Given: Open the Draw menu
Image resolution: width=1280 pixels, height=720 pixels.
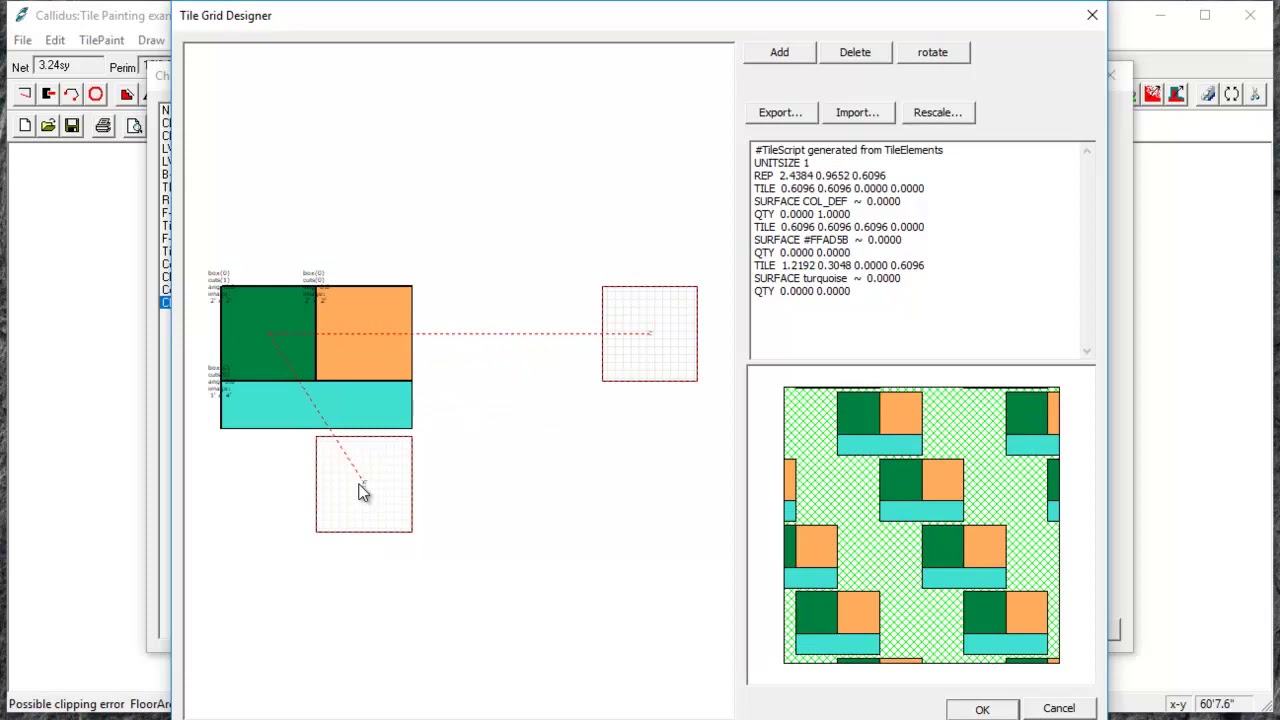Looking at the screenshot, I should tap(151, 41).
